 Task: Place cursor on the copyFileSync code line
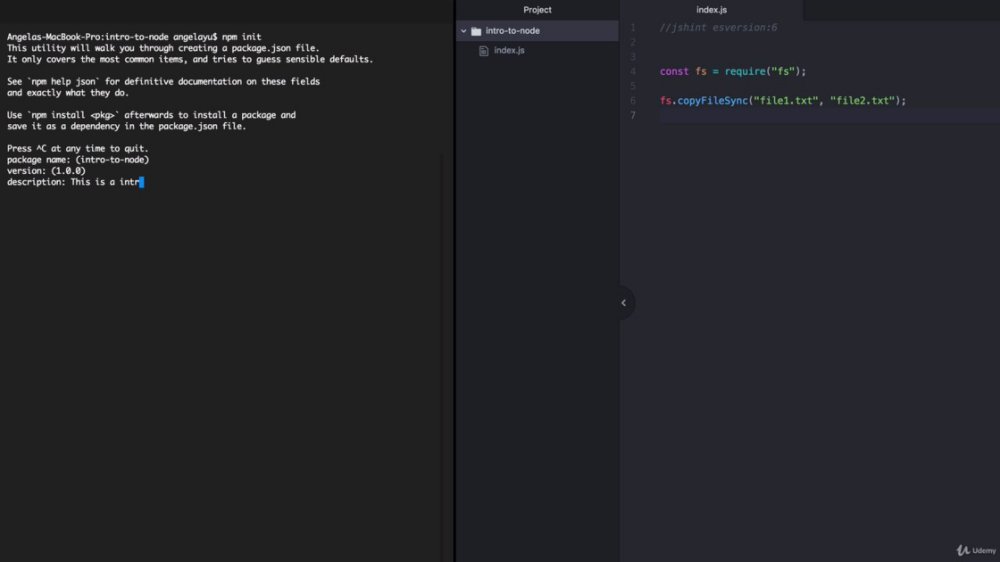783,101
